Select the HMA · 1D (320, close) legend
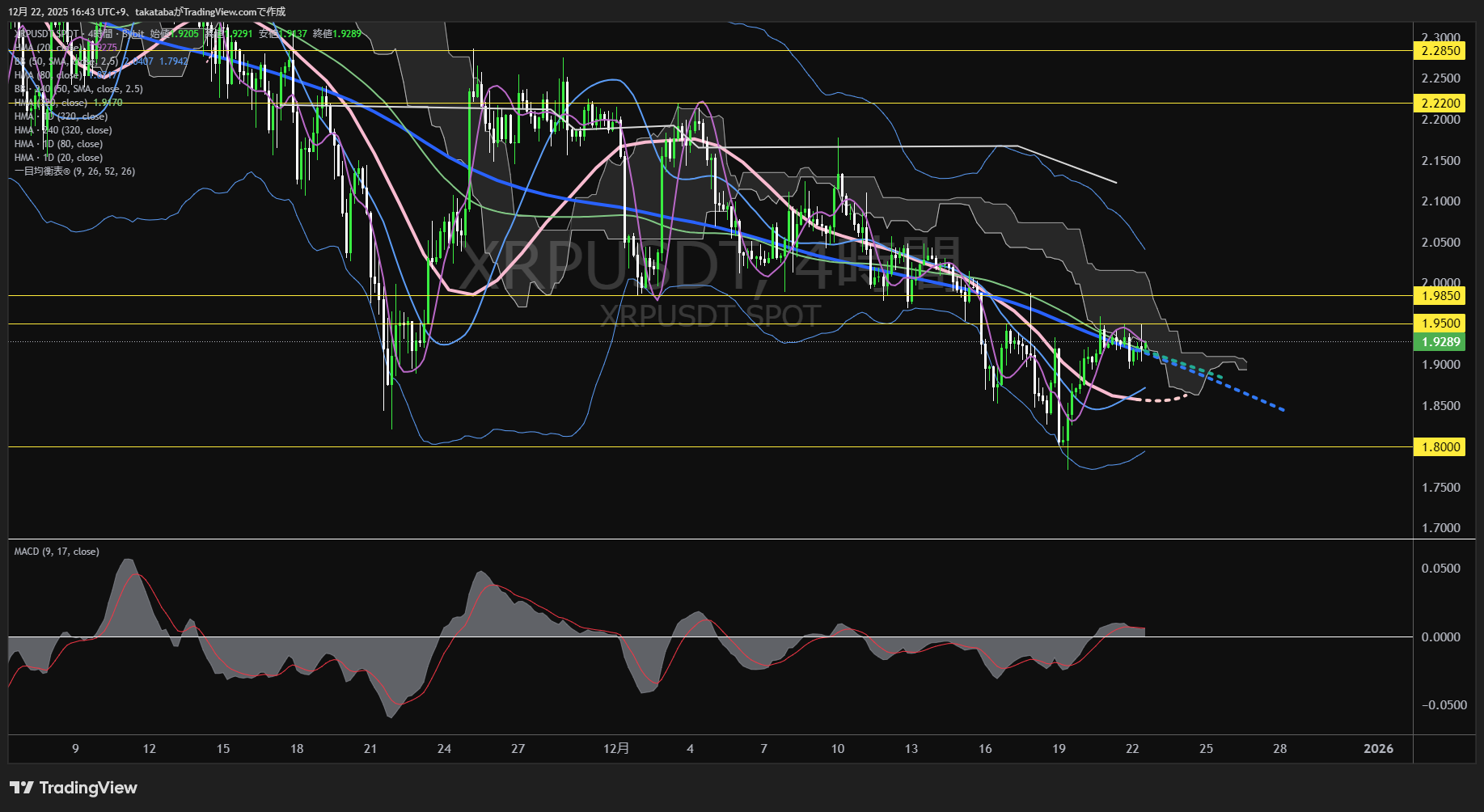 click(x=61, y=116)
